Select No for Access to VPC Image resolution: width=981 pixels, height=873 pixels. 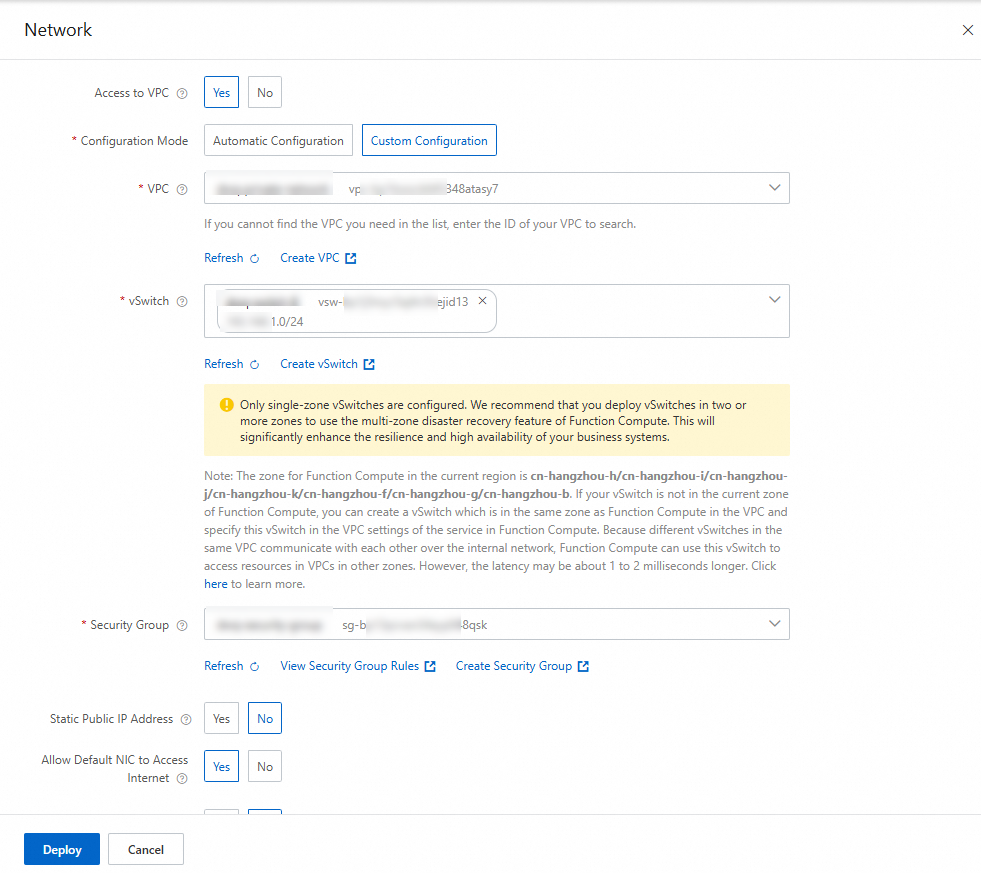[265, 93]
